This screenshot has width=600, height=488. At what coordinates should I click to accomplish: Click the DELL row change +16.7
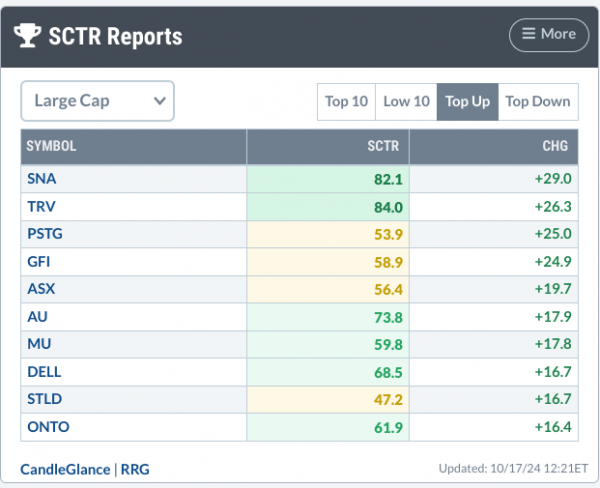(553, 372)
